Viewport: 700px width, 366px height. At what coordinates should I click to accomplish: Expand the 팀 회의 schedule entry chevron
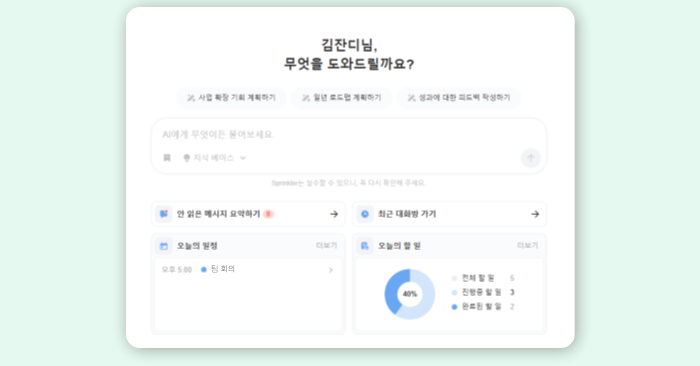pos(331,270)
